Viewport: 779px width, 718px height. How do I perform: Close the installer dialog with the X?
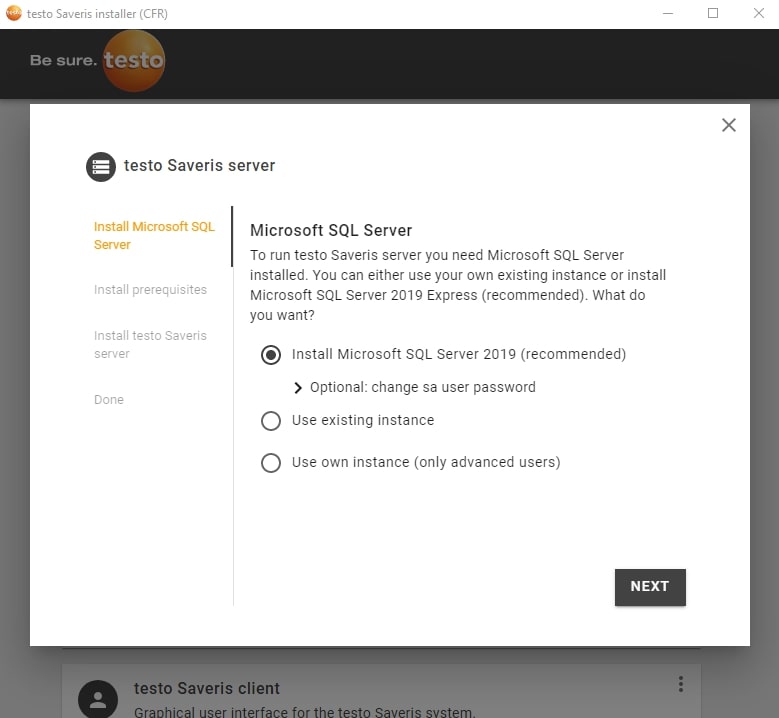729,125
